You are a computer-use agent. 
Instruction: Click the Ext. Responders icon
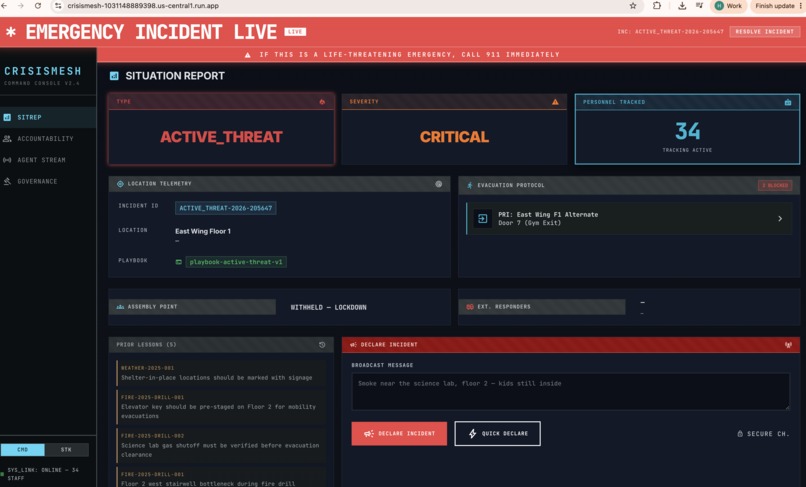(x=470, y=306)
